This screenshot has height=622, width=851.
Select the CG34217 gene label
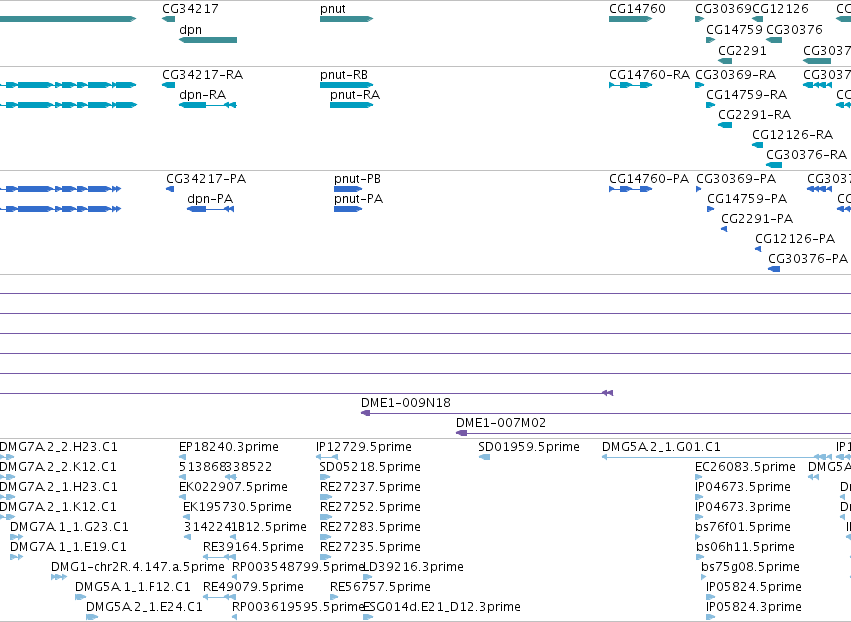point(190,9)
